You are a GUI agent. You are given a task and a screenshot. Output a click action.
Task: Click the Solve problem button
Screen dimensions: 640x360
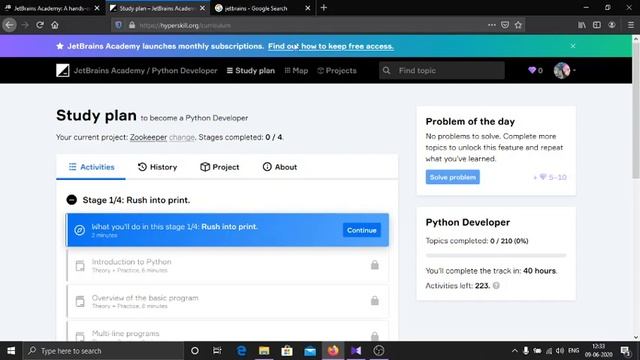click(453, 177)
